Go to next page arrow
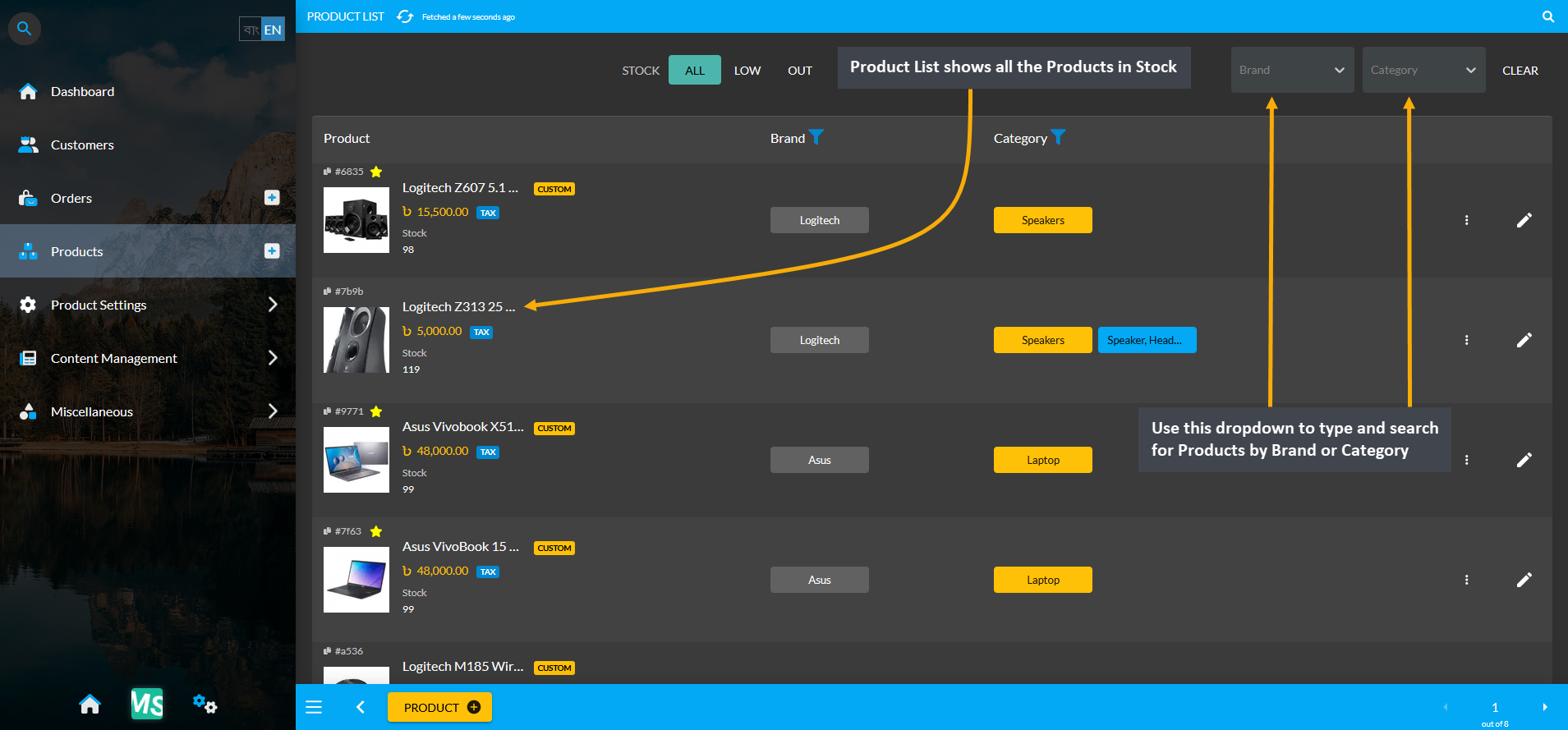 [1545, 707]
